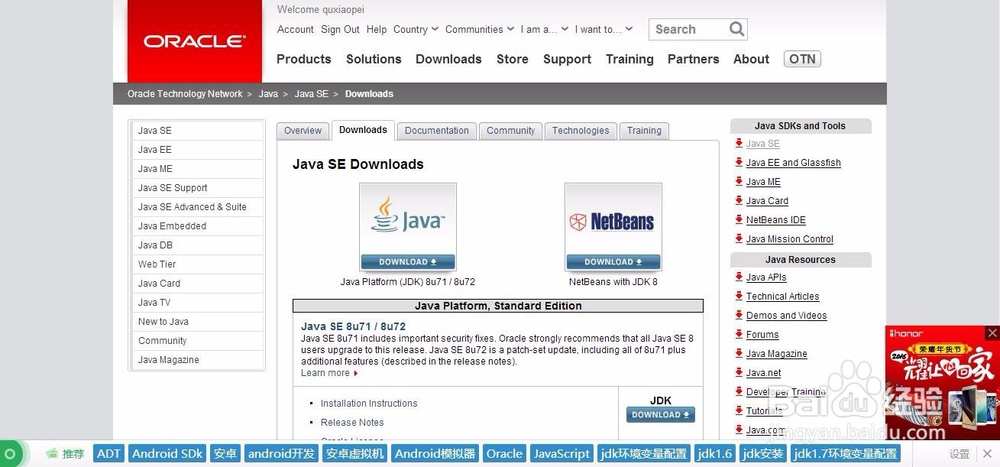
Task: Click the Java SE breadcrumb link
Action: point(311,94)
